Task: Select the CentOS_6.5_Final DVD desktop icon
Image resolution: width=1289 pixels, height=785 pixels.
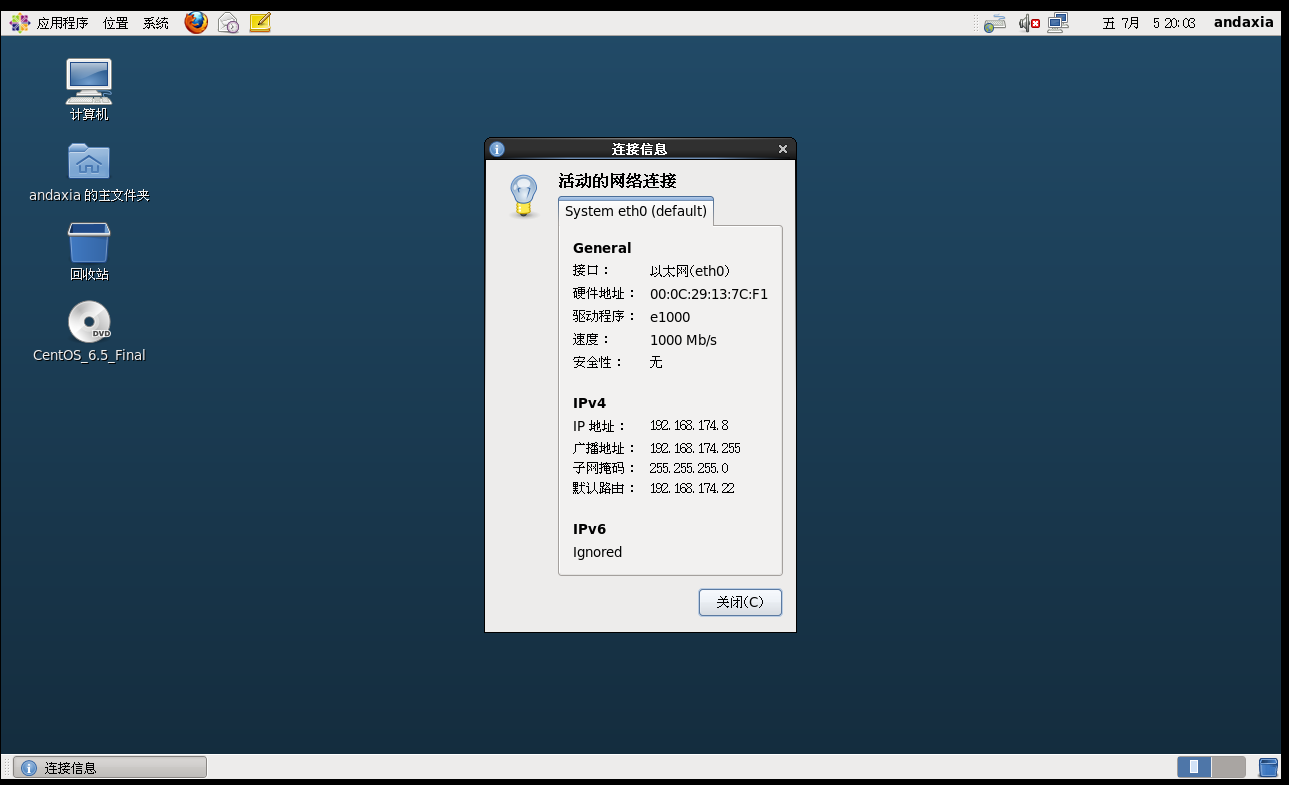Action: tap(89, 331)
